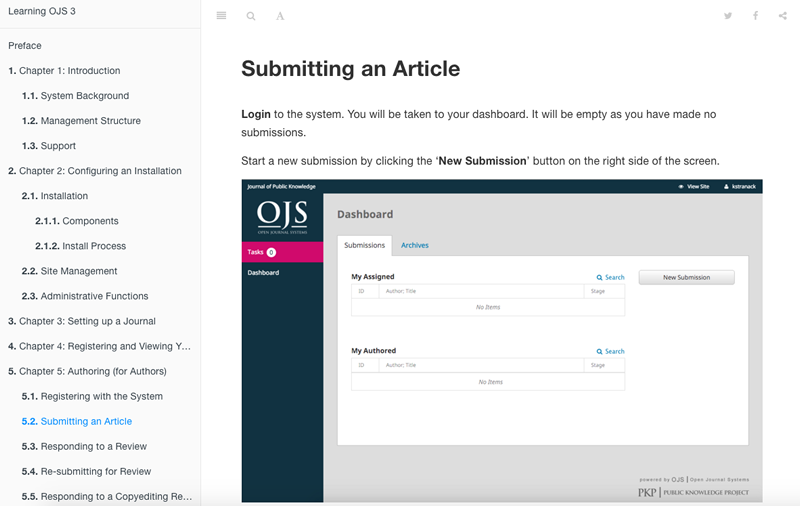800x506 pixels.
Task: Open 5.3. Responding to a Review
Action: (x=93, y=446)
